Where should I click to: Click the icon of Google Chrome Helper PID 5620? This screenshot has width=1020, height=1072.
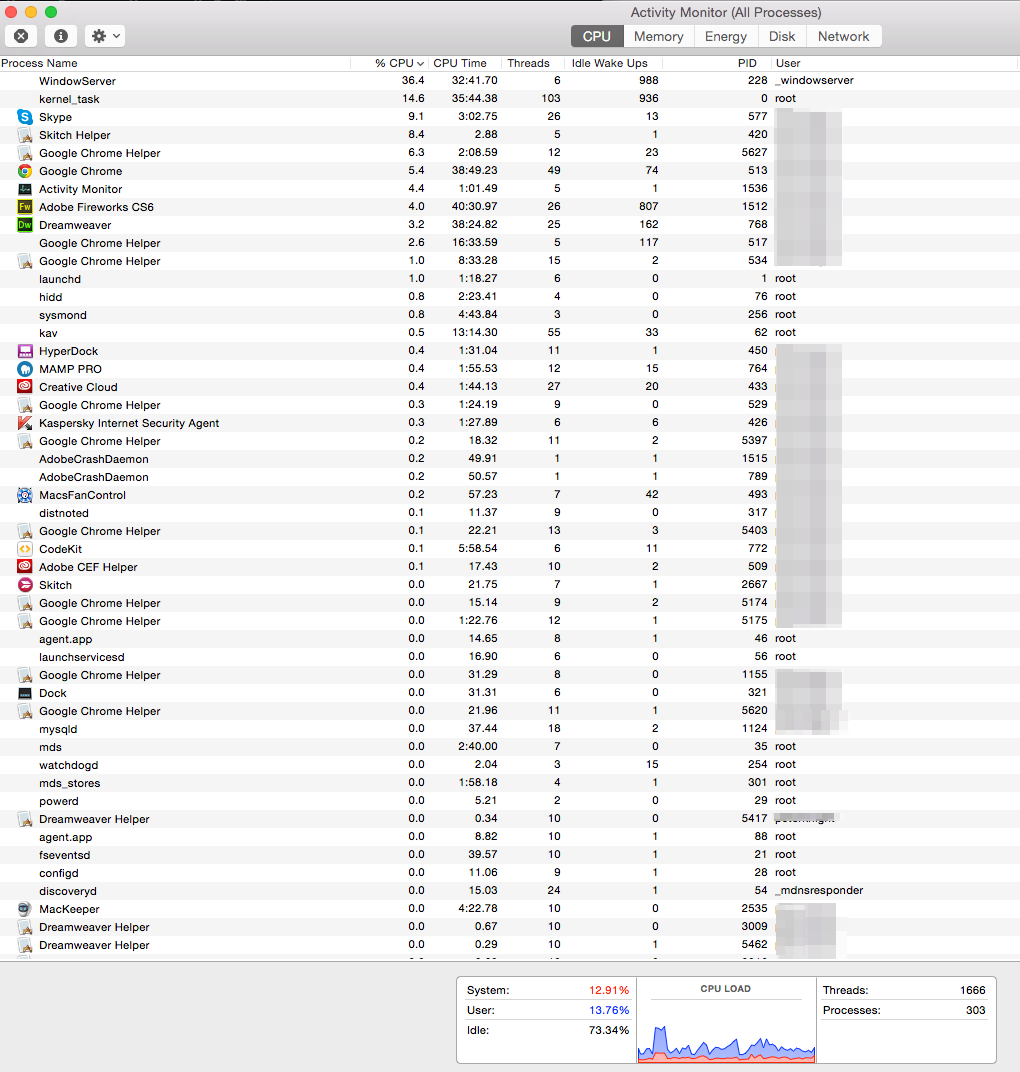coord(25,710)
